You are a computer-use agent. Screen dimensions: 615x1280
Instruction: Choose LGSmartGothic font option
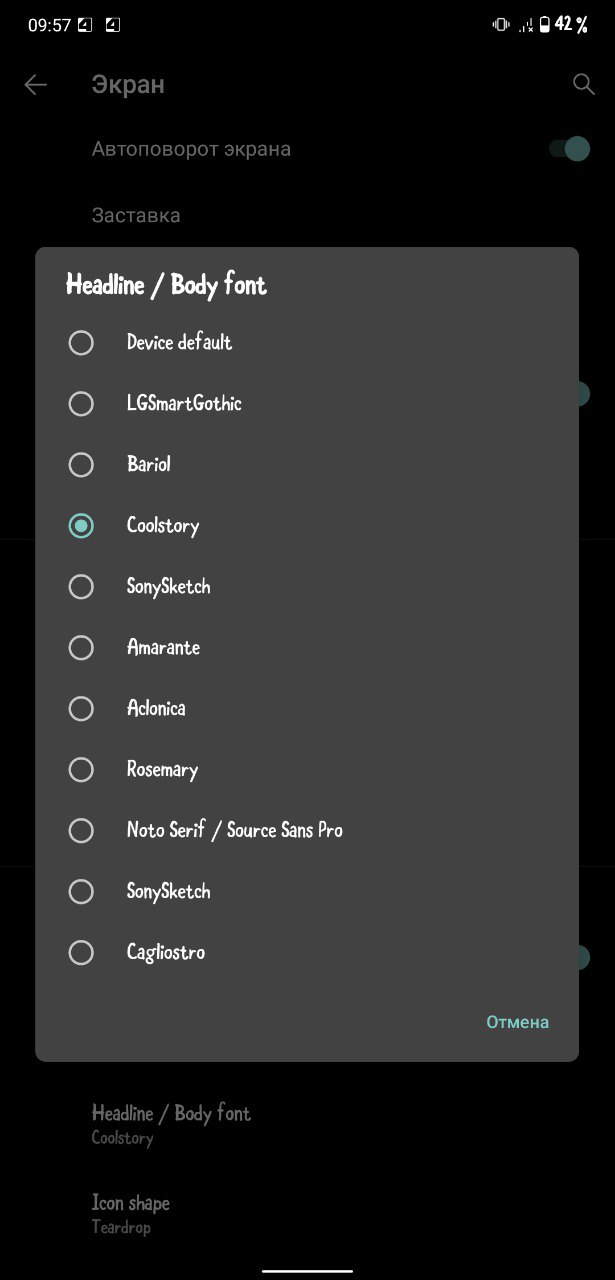pos(307,404)
